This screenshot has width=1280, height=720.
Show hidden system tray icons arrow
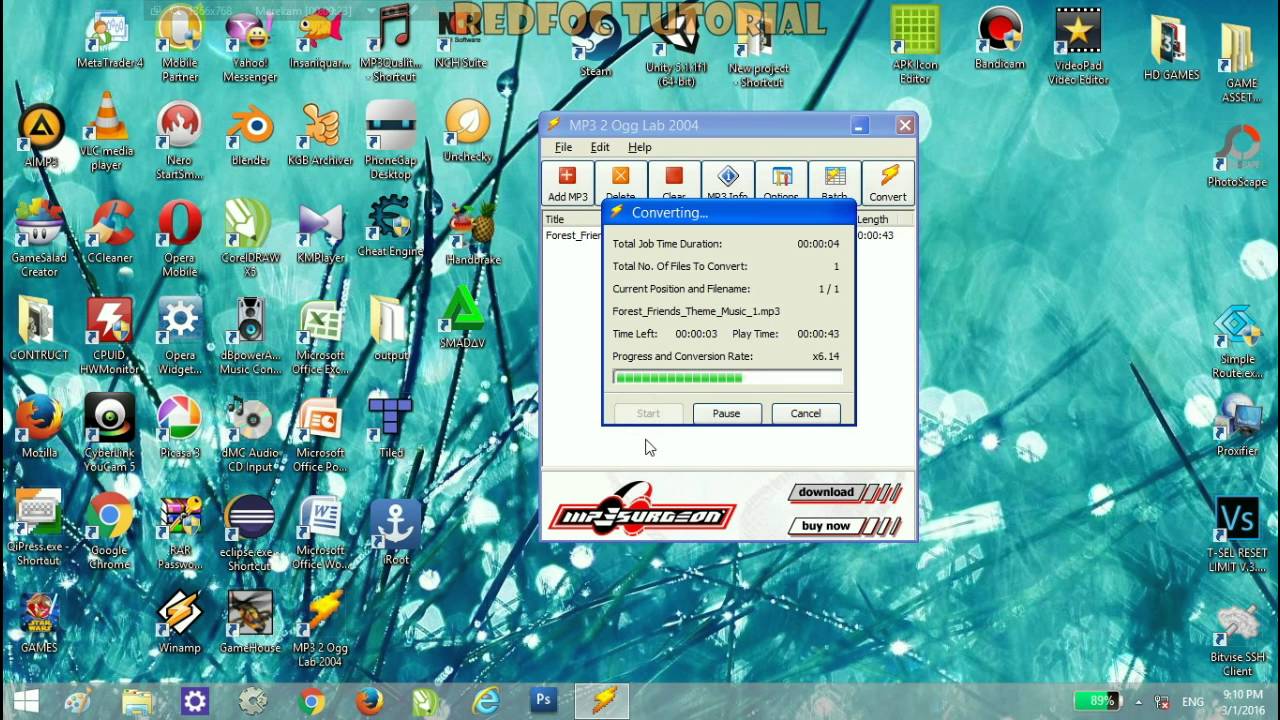coord(1138,701)
